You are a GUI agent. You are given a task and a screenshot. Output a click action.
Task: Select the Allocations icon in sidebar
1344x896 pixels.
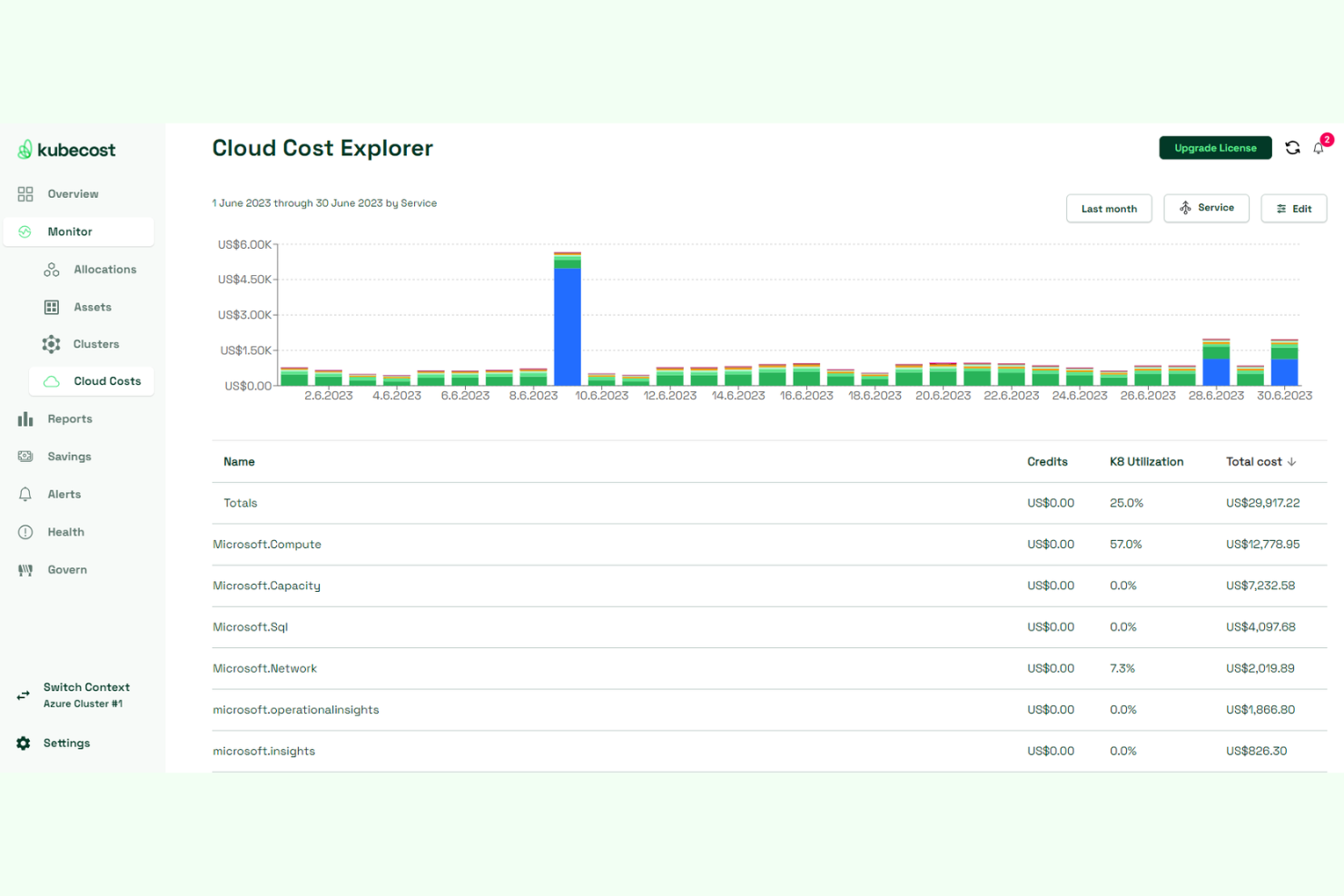click(x=52, y=269)
